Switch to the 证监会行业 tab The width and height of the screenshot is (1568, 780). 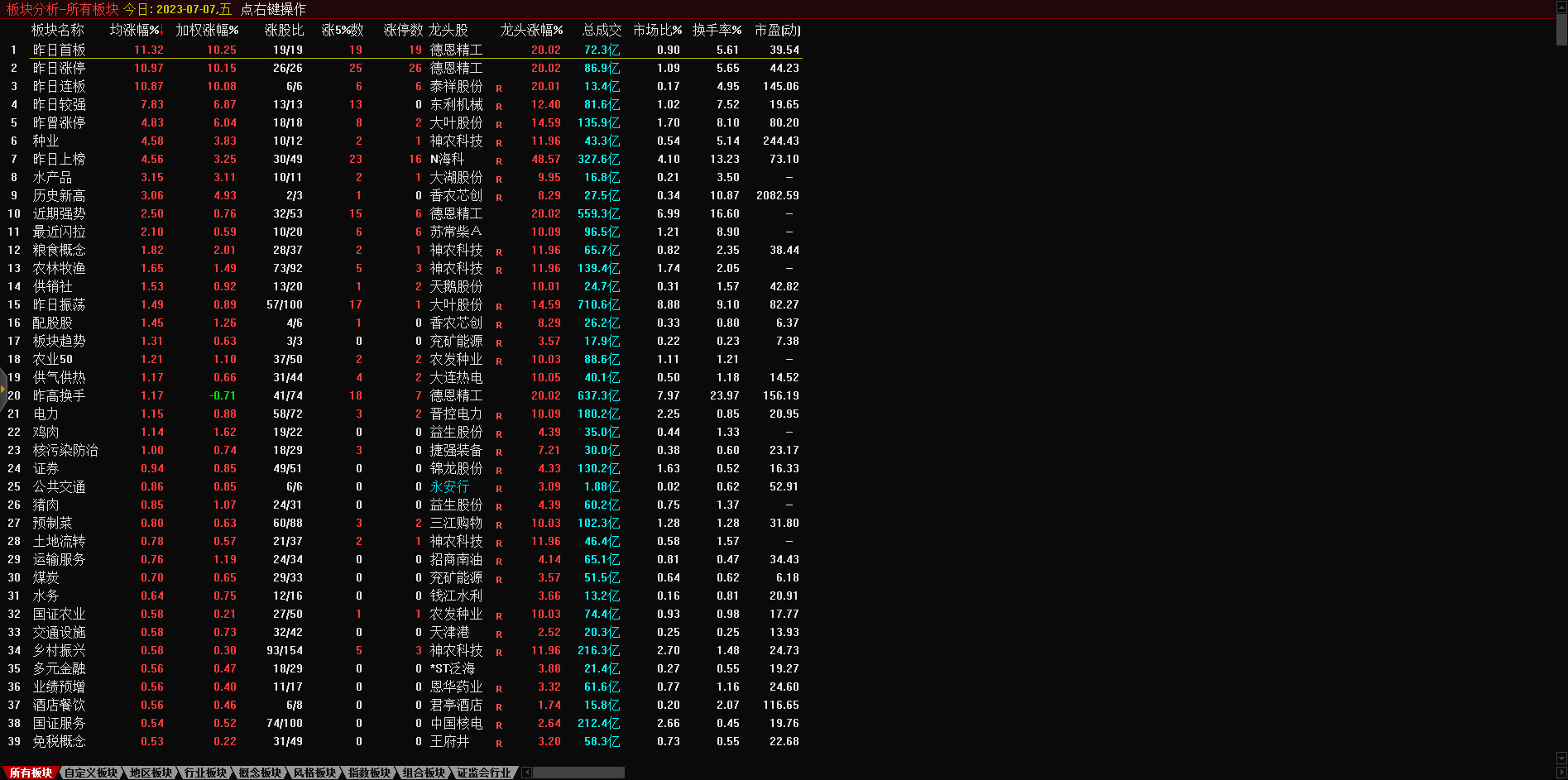pyautogui.click(x=484, y=773)
